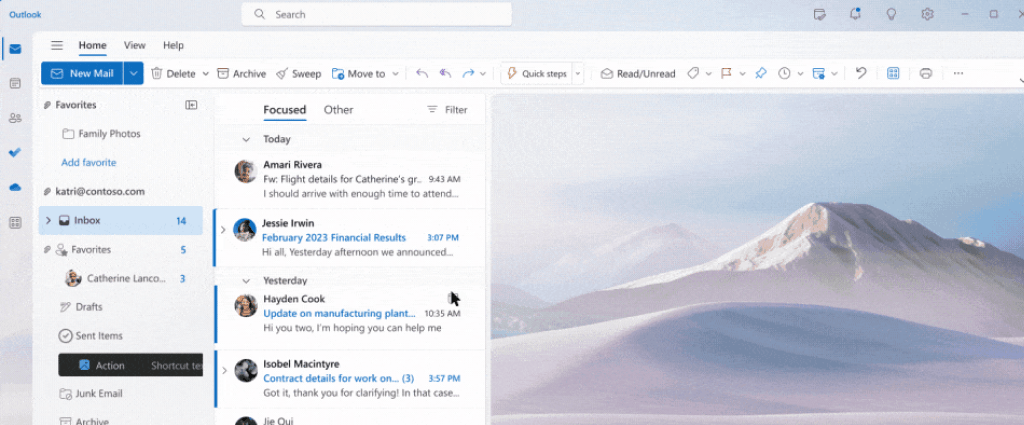Open the Delete dropdown arrow
Viewport: 1024px width, 425px height.
click(x=205, y=74)
